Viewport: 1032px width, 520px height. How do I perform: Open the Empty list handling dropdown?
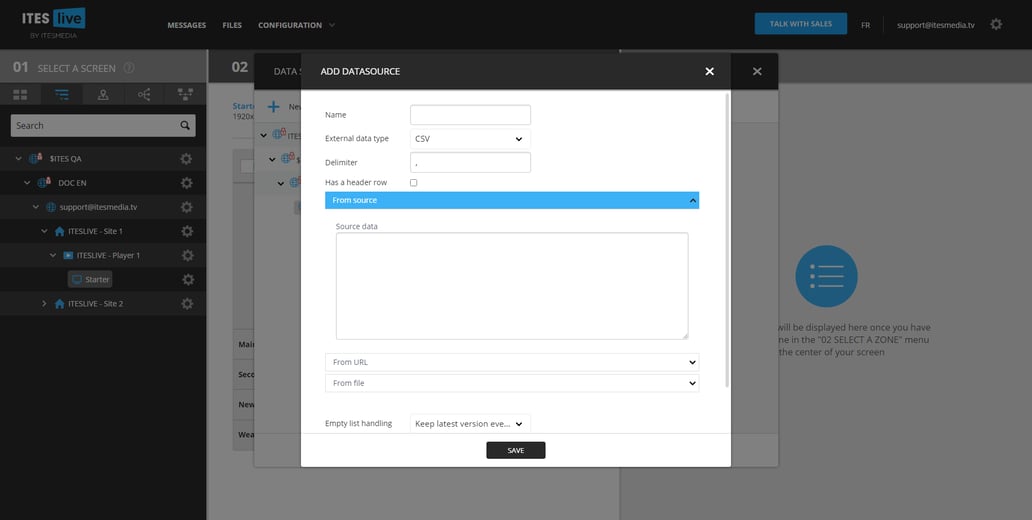[x=470, y=424]
